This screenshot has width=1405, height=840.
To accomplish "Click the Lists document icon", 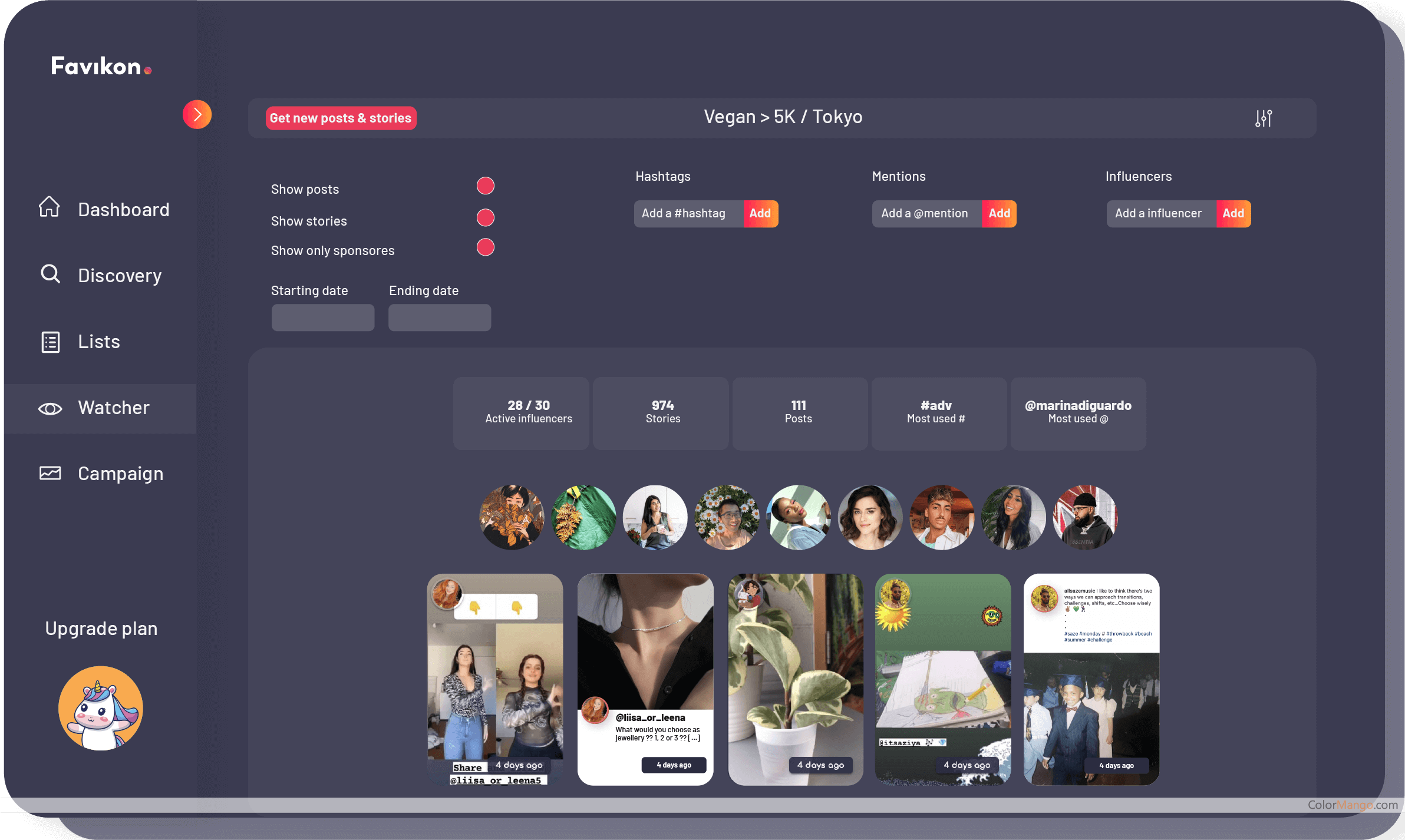I will 50,342.
